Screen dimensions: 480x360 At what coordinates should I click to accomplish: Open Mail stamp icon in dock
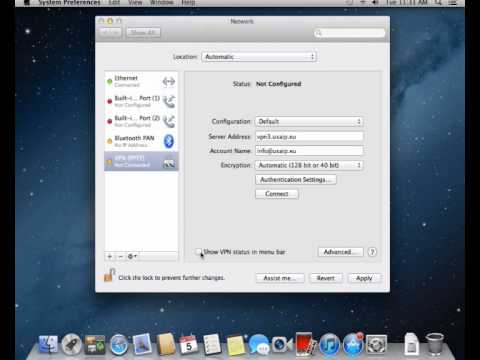[x=142, y=344]
